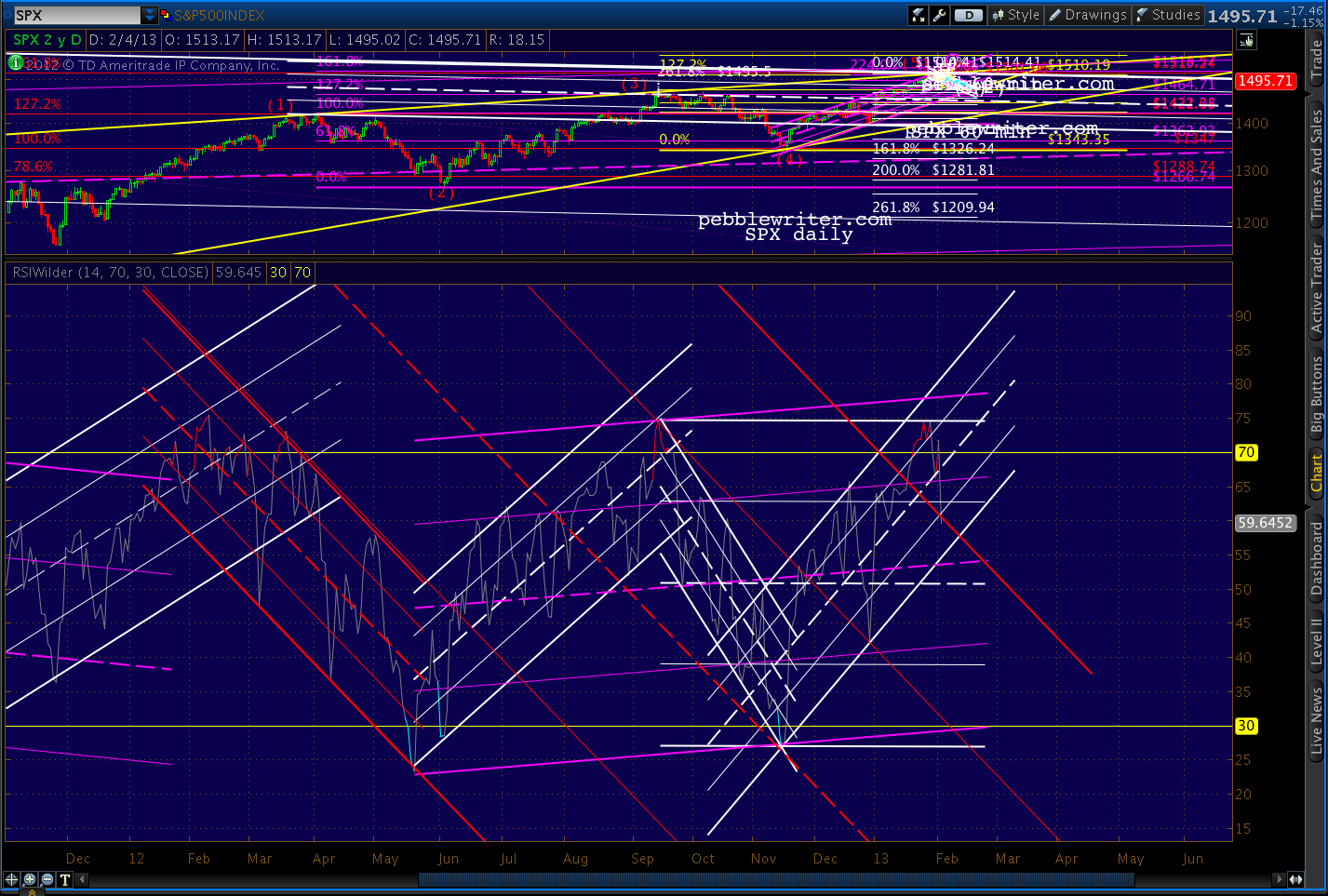
Task: Open the Big Buttons side tab
Action: pyautogui.click(x=1316, y=395)
